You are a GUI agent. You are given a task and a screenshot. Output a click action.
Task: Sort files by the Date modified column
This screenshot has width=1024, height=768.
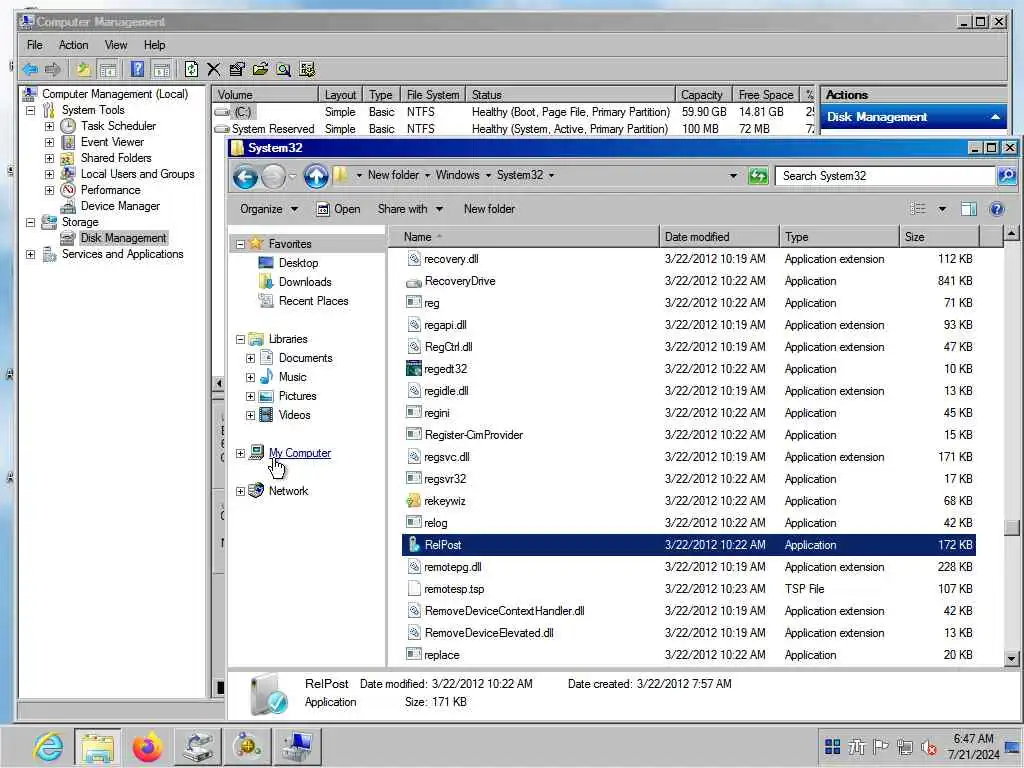[x=718, y=237]
